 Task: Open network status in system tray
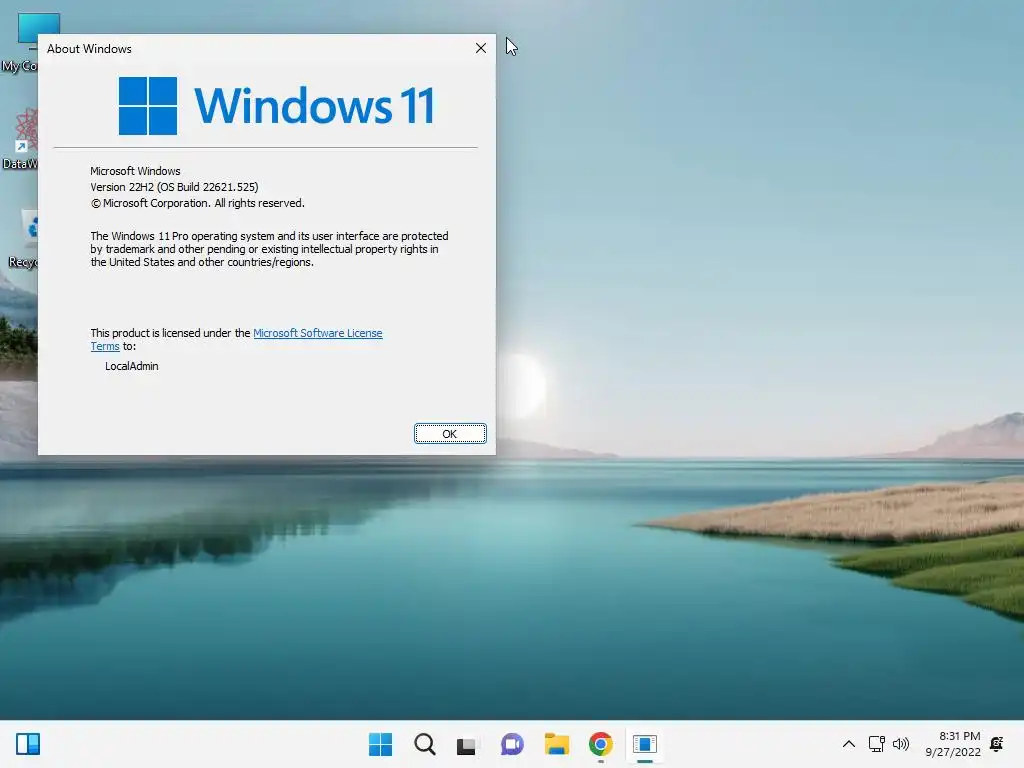tap(876, 744)
